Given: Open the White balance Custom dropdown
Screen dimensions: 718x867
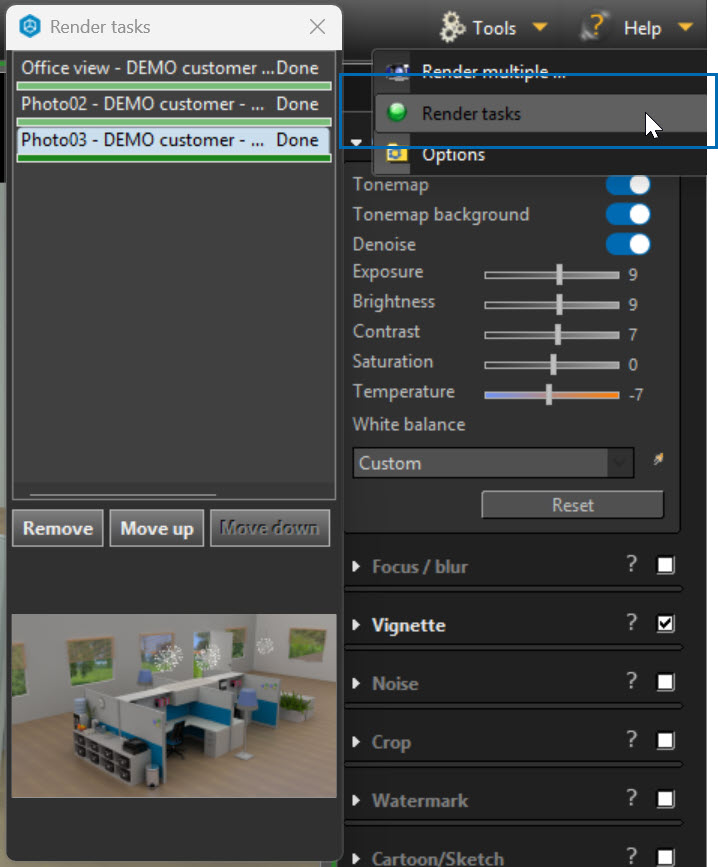Looking at the screenshot, I should tap(493, 463).
